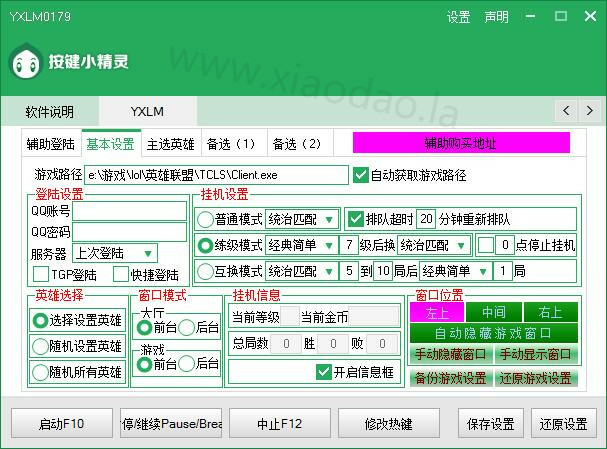Expand the 练级模式 经典简单 dropdown
Viewport: 607px width, 449px height.
tap(302, 245)
